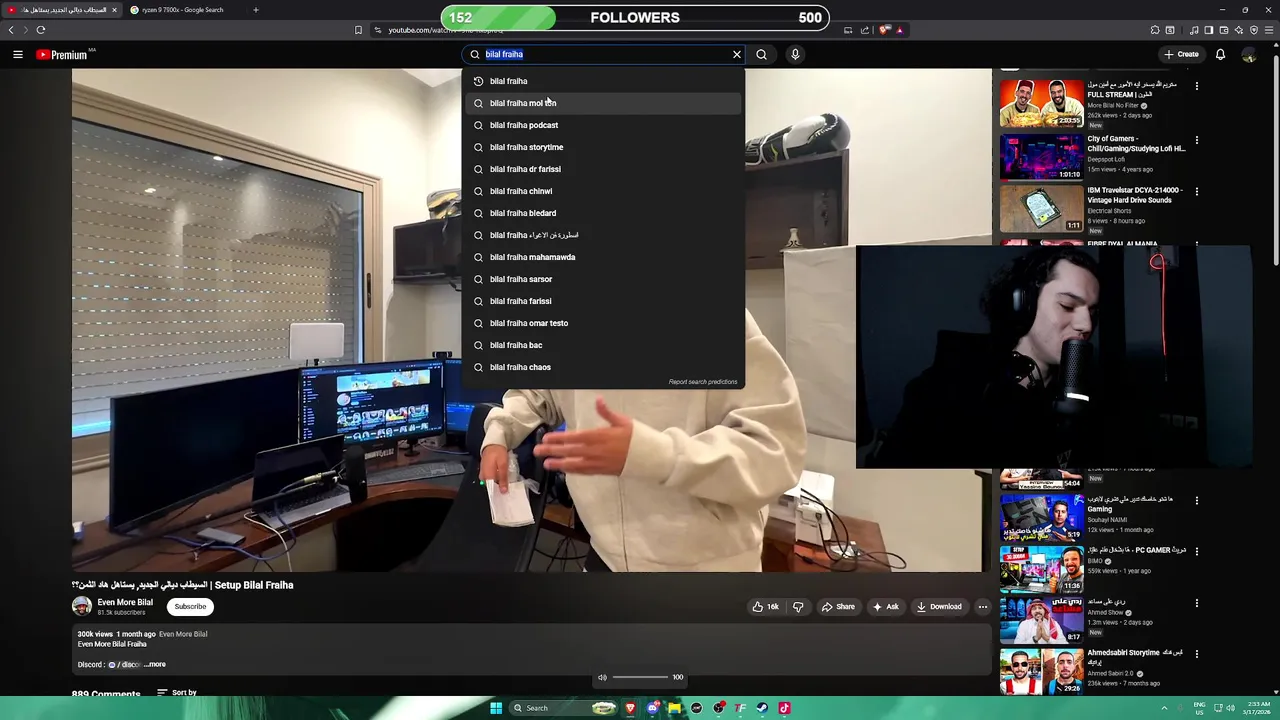Image resolution: width=1280 pixels, height=720 pixels.
Task: Open the notifications bell
Action: coord(1220,54)
